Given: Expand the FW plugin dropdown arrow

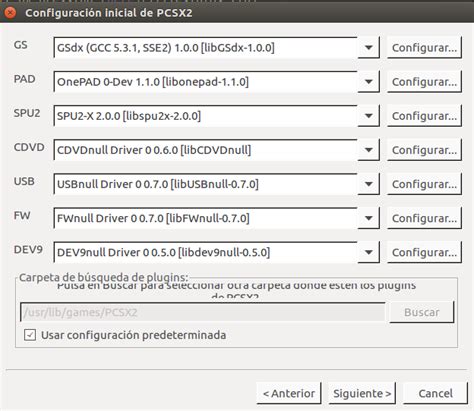Looking at the screenshot, I should (x=368, y=218).
